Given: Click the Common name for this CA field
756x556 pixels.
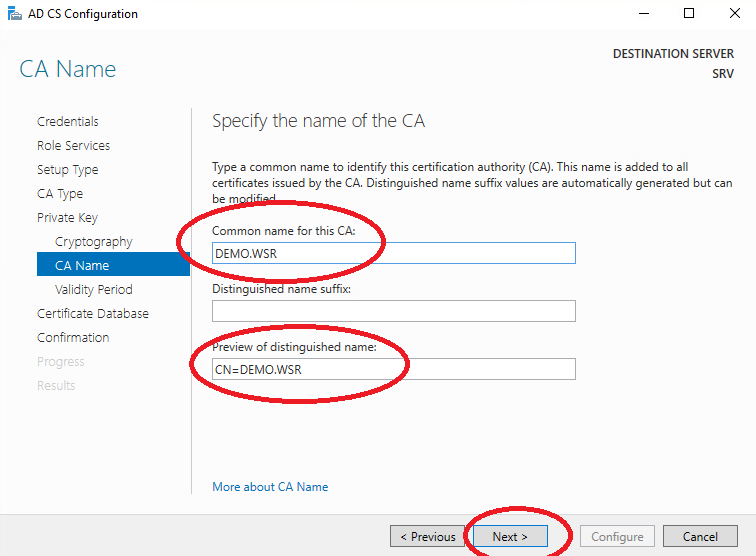Looking at the screenshot, I should click(x=393, y=253).
